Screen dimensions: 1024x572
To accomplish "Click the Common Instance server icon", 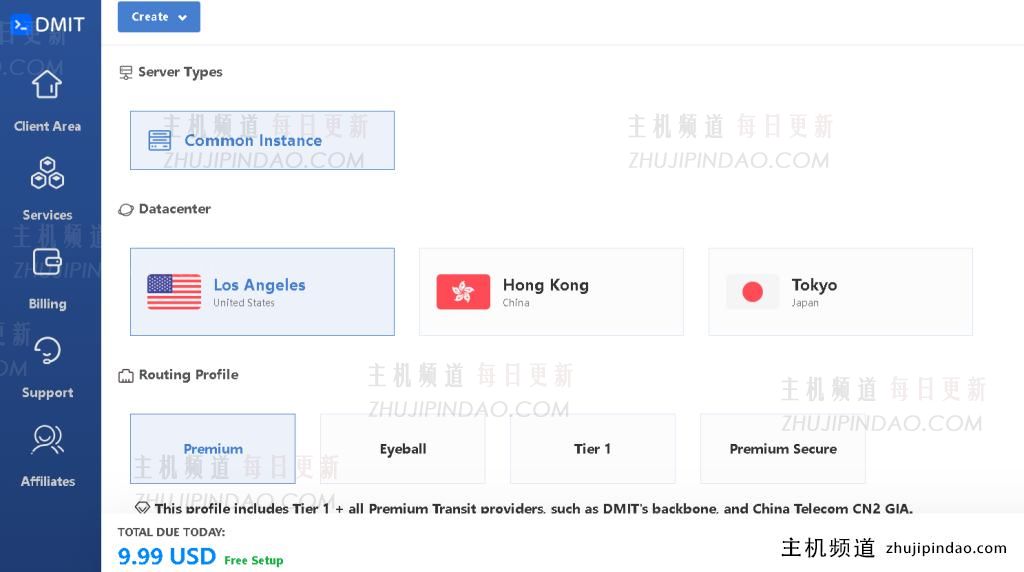I will [159, 140].
